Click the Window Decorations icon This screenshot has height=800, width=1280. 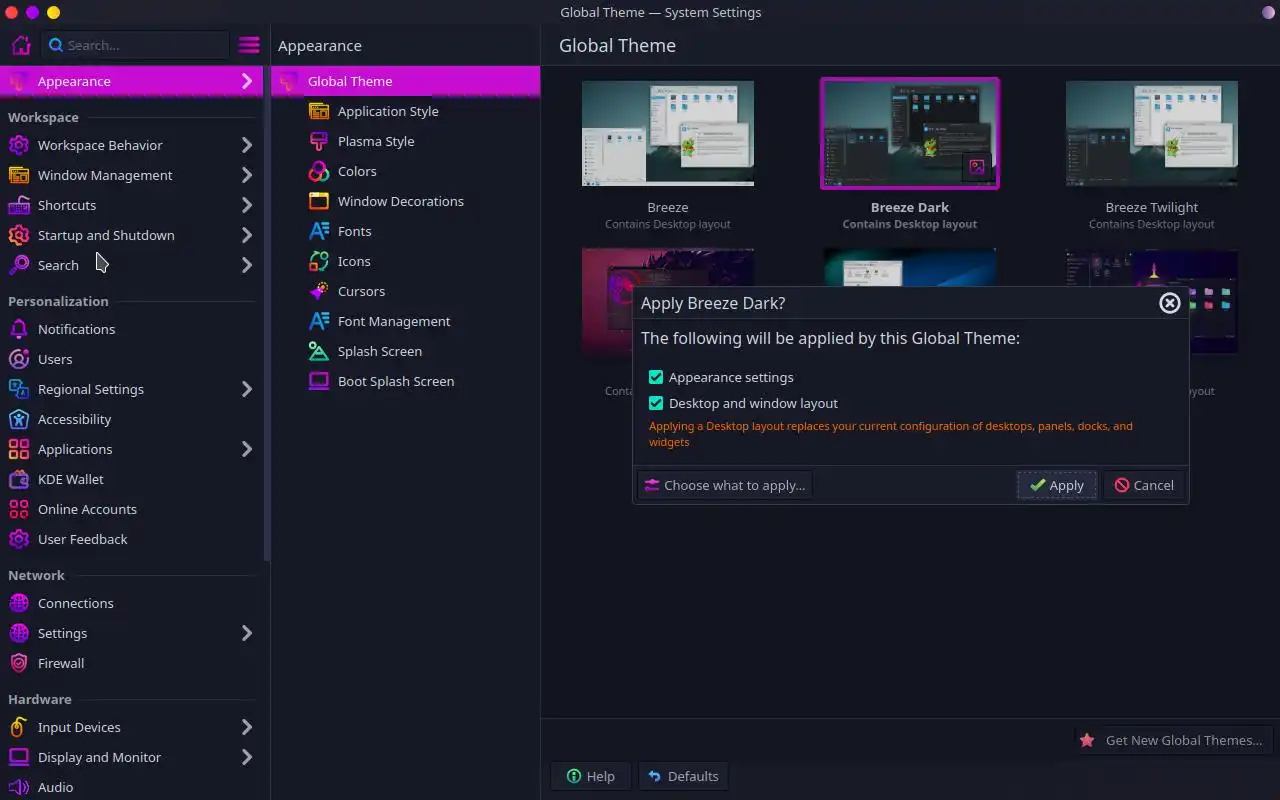coord(319,201)
